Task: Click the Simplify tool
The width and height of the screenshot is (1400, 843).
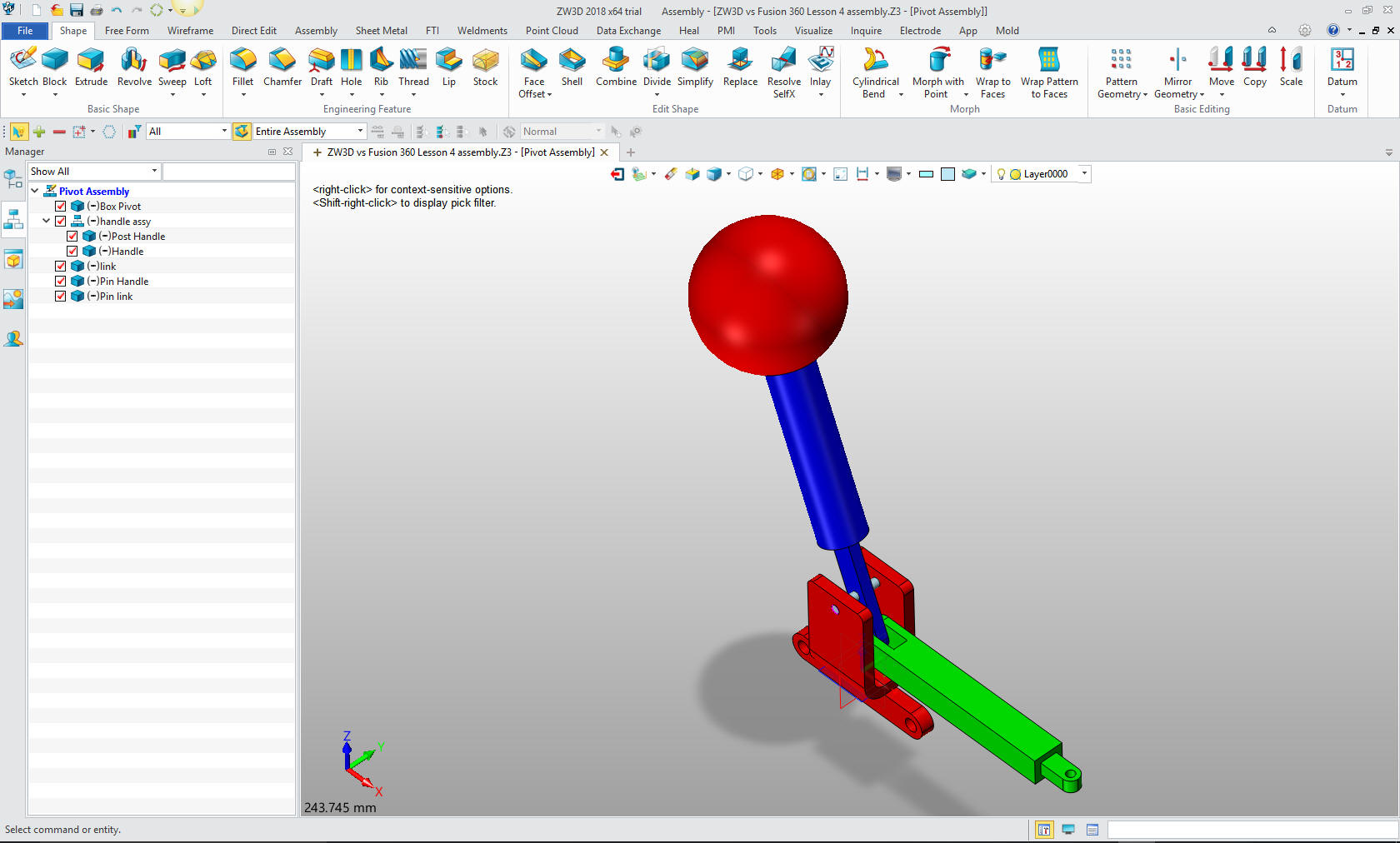Action: (695, 67)
